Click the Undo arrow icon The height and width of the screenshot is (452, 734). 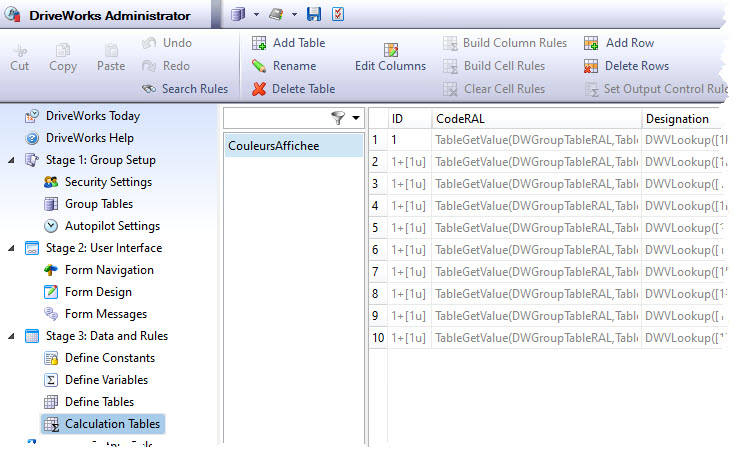pos(149,43)
